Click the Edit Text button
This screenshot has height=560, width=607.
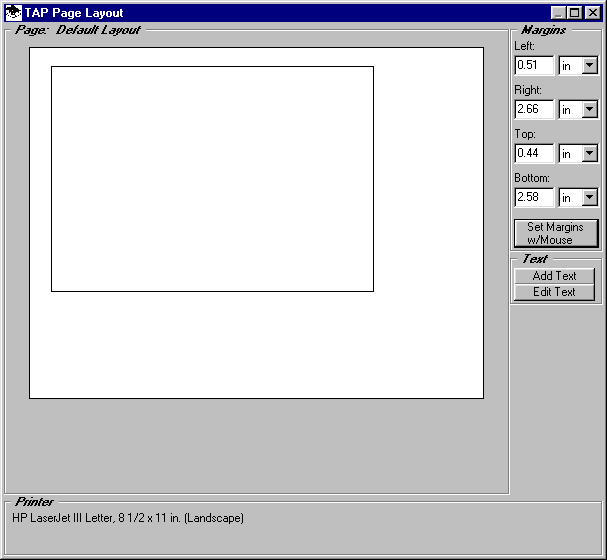coord(554,292)
